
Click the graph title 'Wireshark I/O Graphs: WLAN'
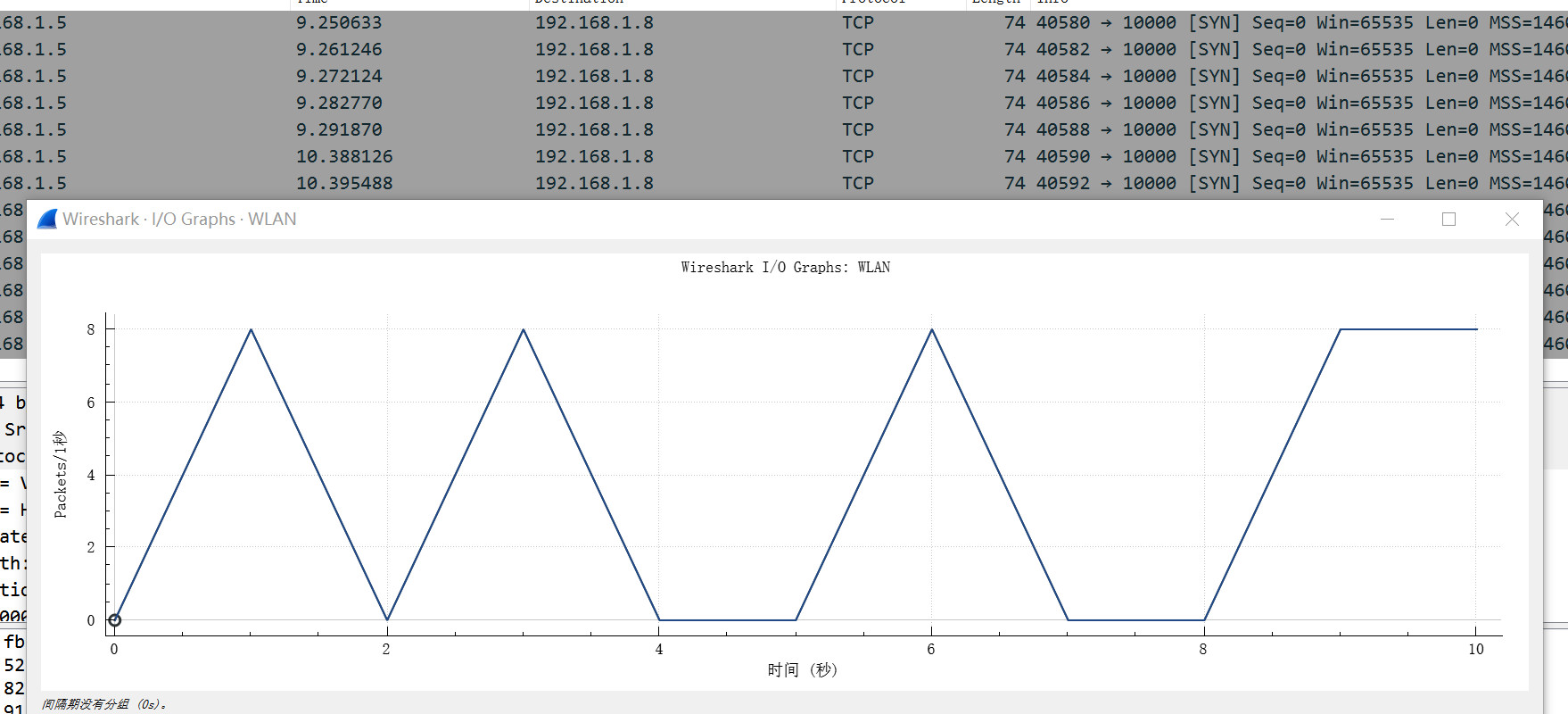click(x=785, y=267)
